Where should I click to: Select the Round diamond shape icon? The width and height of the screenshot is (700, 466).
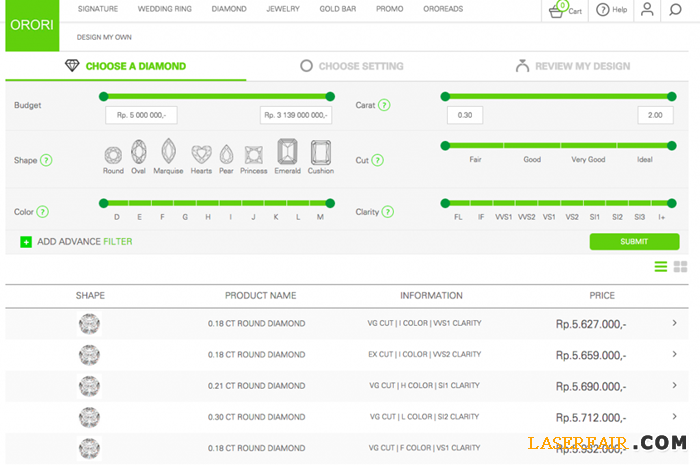(113, 154)
